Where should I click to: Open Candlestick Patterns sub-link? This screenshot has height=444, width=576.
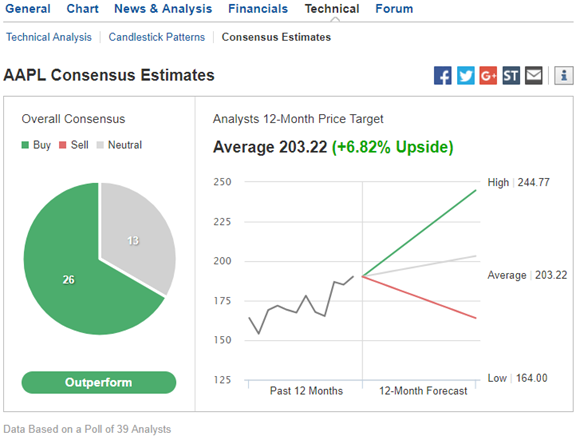pos(157,37)
